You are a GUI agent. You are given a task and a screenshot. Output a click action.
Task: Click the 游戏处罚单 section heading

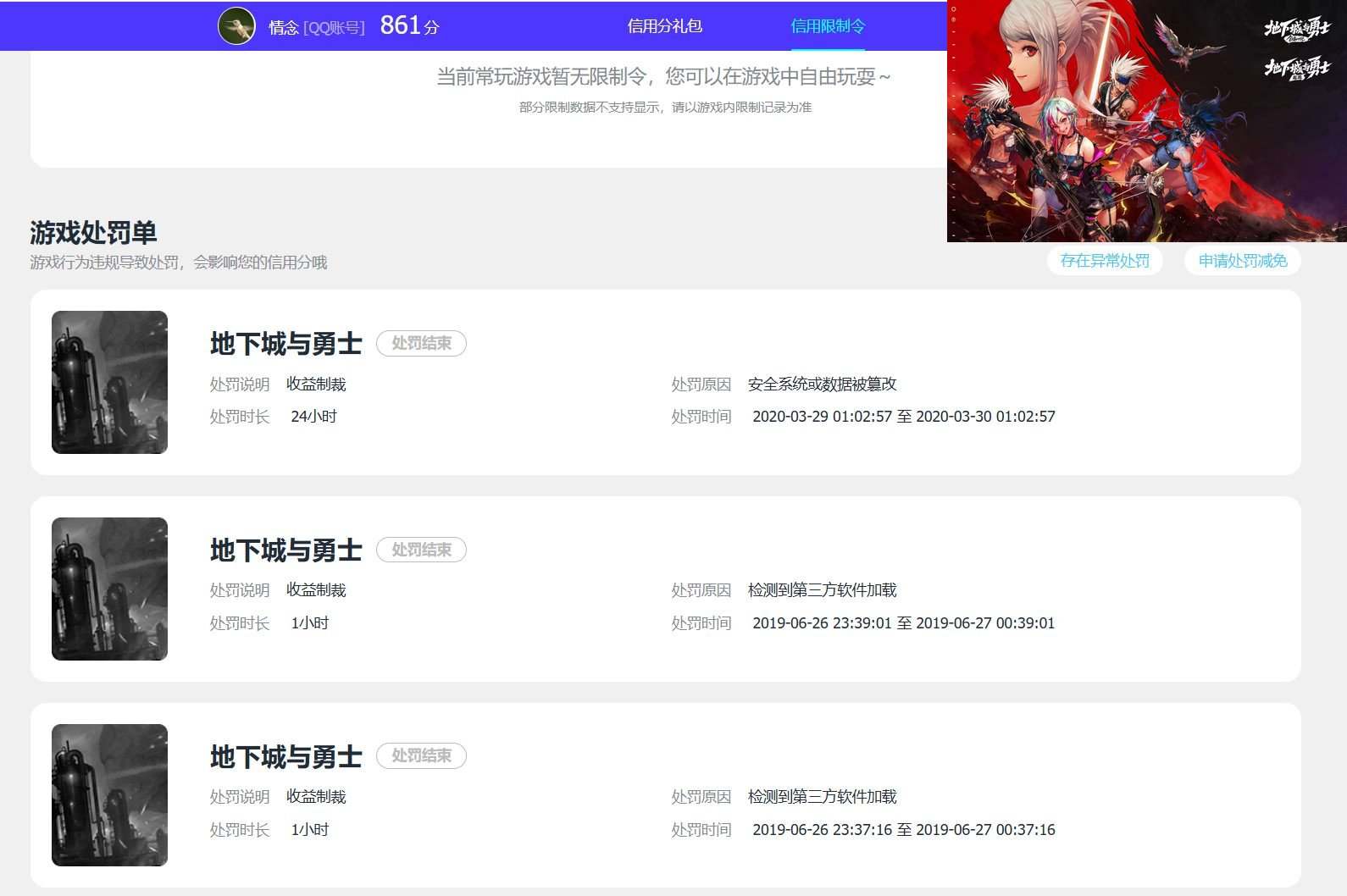pos(93,232)
